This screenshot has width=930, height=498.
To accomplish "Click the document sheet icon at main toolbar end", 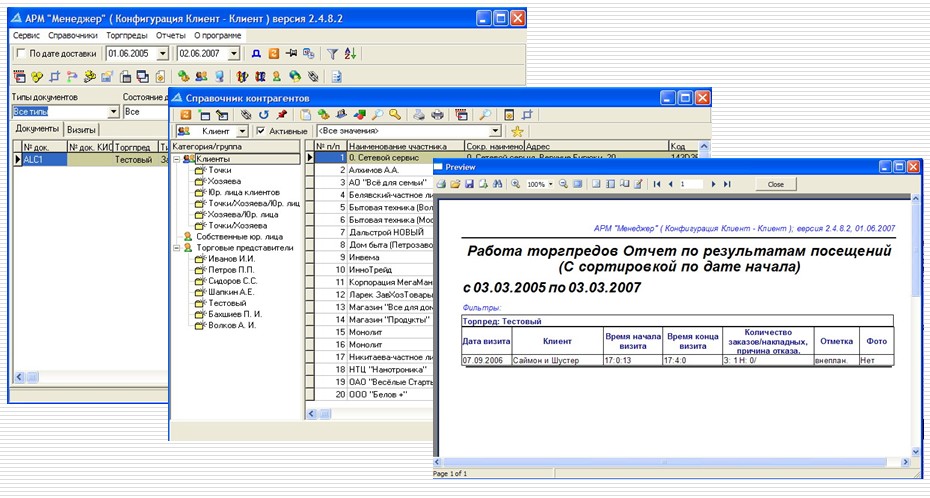I will click(336, 76).
